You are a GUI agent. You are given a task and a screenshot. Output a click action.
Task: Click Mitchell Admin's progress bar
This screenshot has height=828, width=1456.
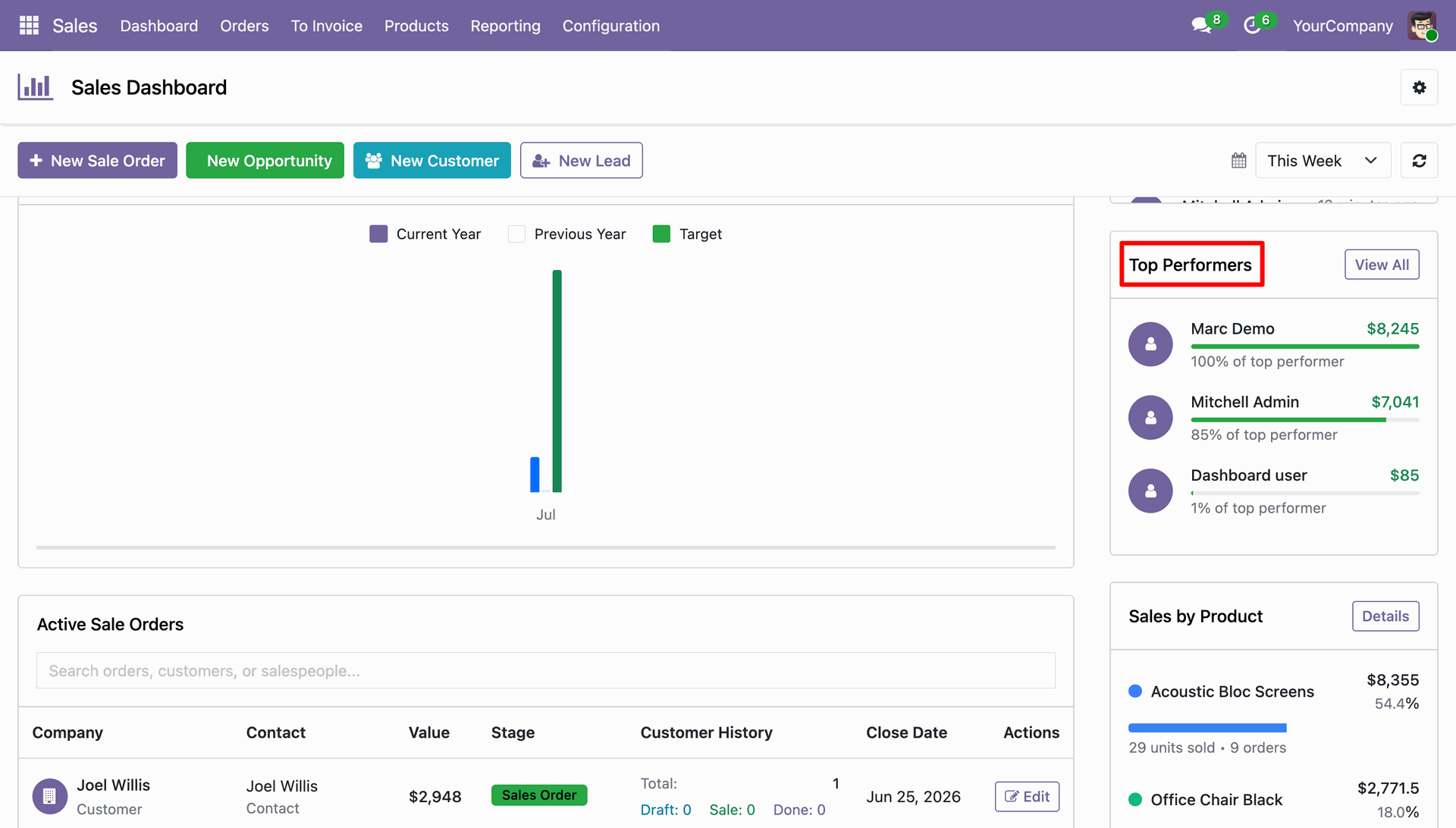1304,420
